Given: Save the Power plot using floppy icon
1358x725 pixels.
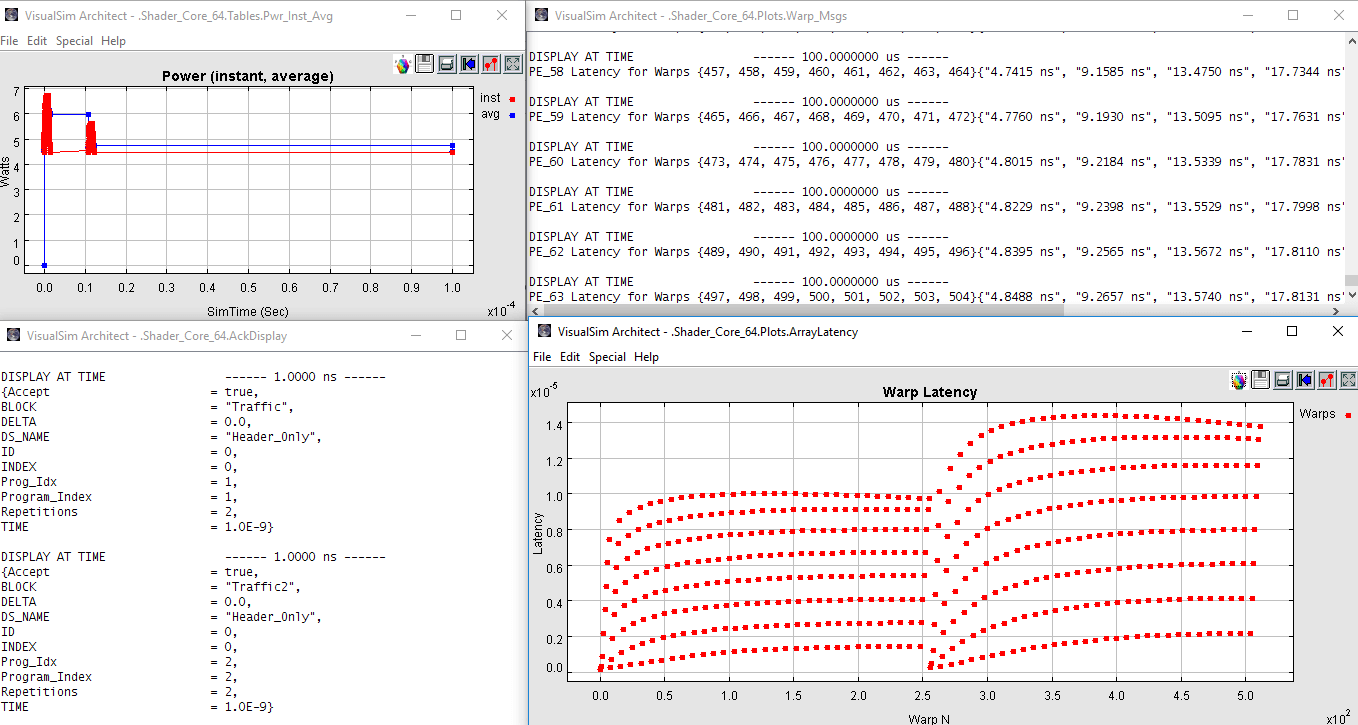Looking at the screenshot, I should click(425, 64).
